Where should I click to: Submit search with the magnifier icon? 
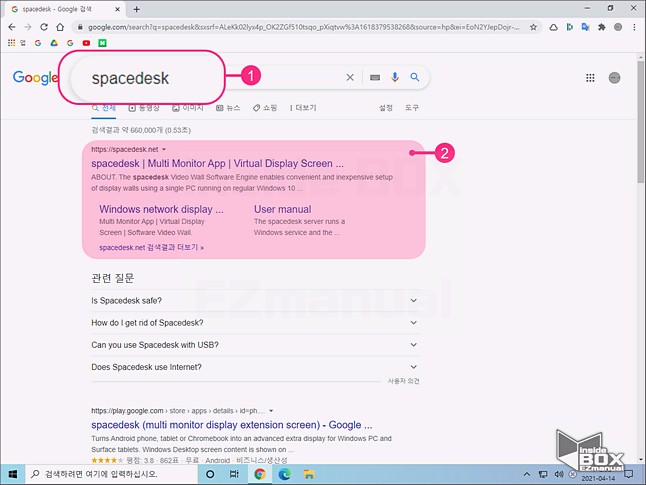[x=415, y=77]
